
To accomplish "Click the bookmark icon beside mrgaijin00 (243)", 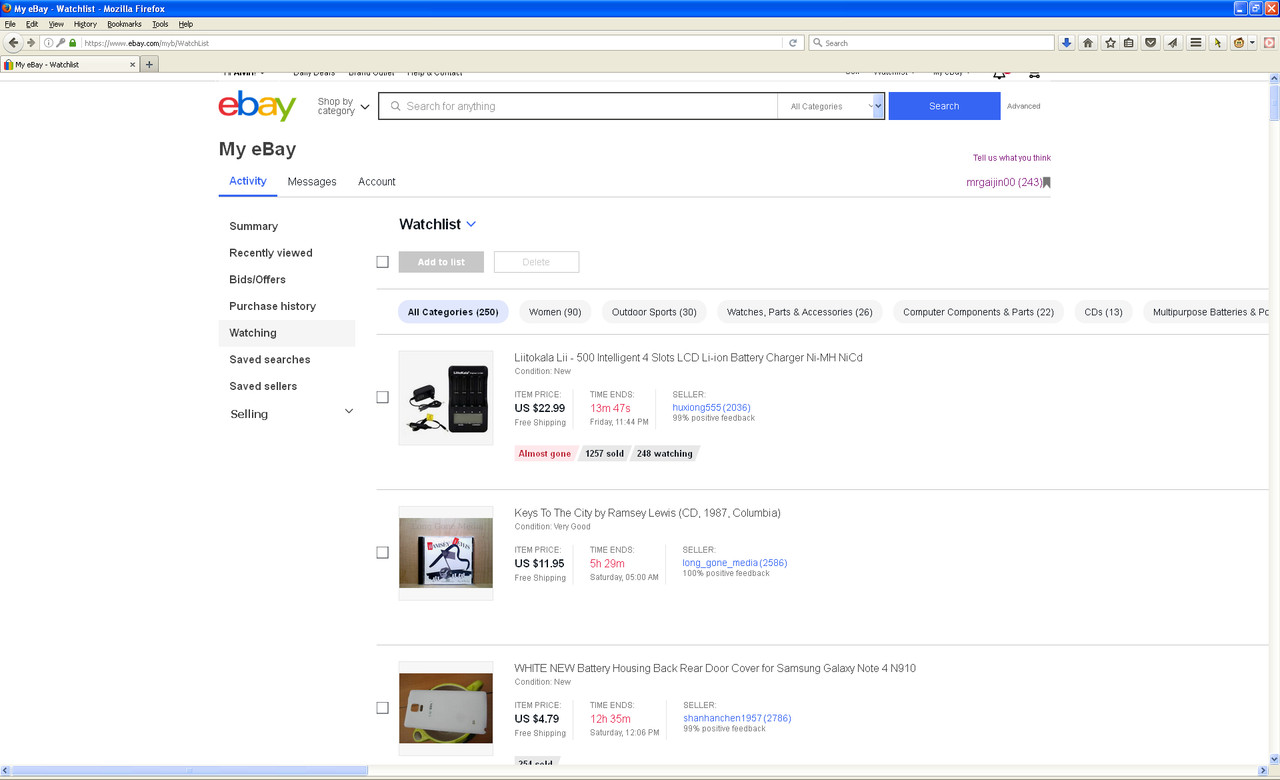I will click(1047, 183).
